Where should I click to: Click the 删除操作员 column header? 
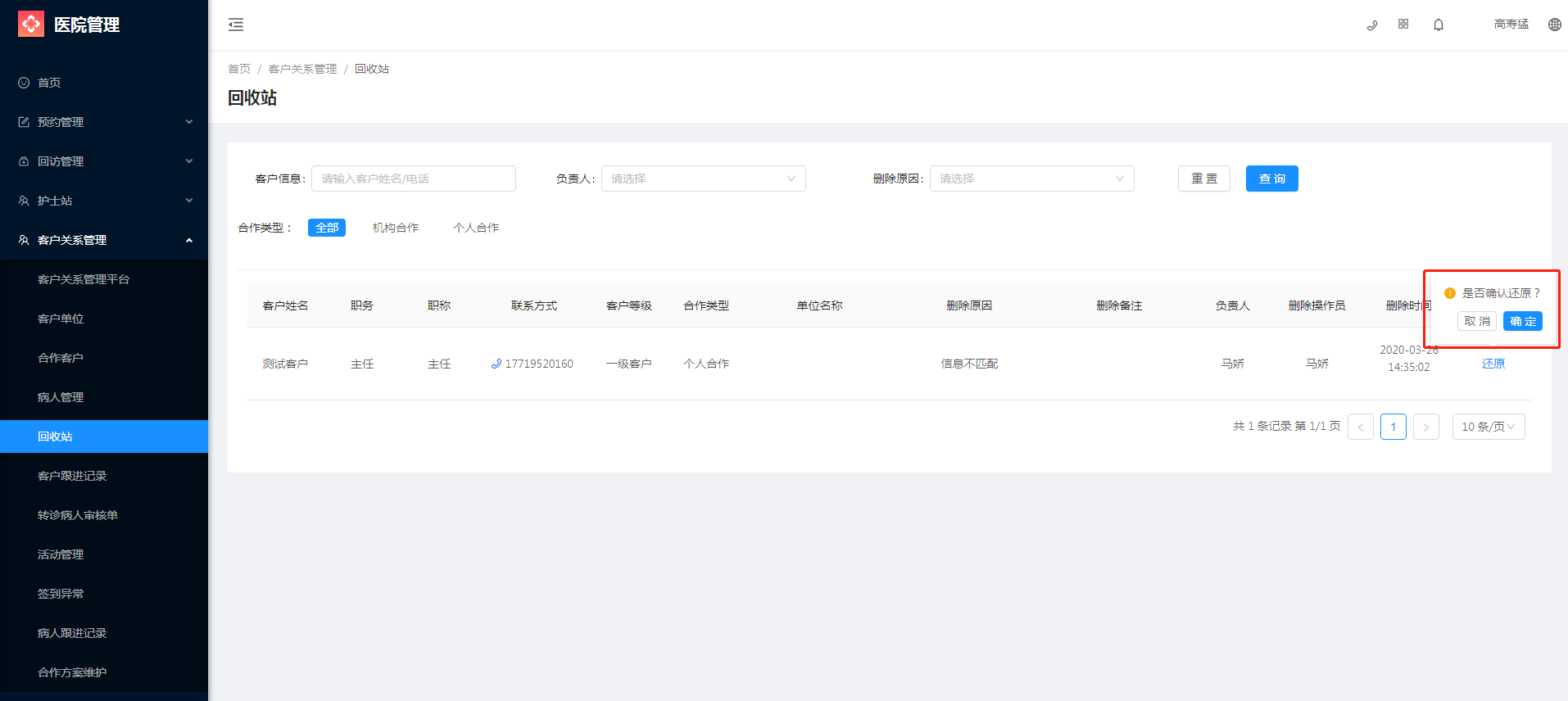1316,305
